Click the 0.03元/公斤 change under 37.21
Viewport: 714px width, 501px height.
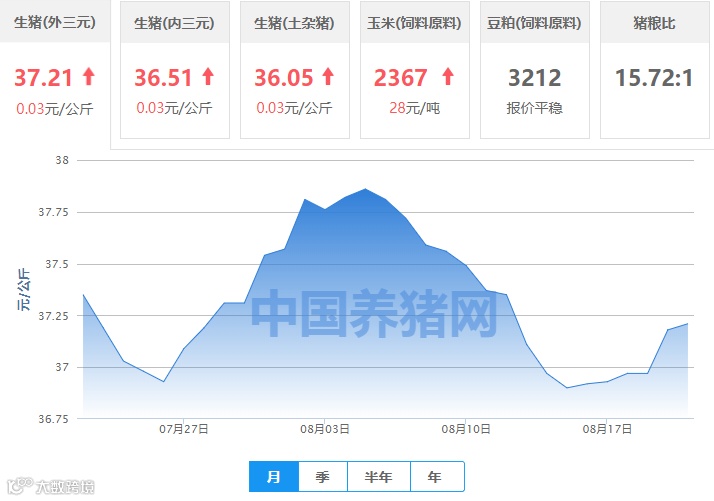[x=55, y=109]
